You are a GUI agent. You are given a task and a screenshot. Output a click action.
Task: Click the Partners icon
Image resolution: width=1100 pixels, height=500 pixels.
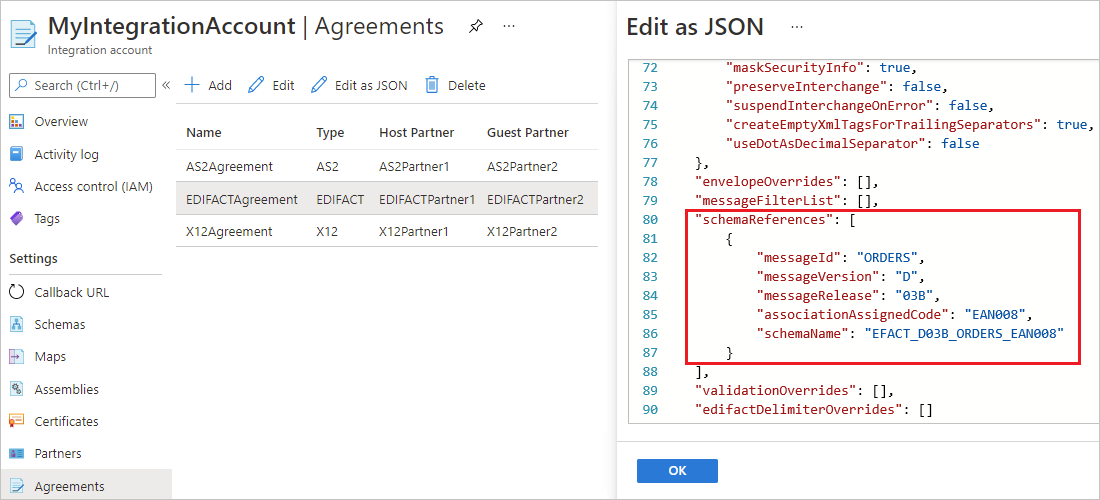(x=17, y=453)
